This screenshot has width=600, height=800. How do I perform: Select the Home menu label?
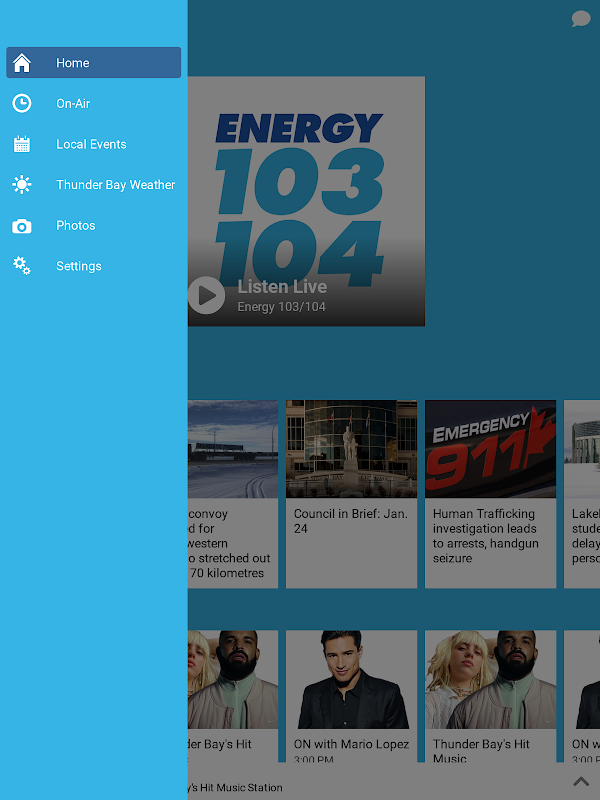72,63
